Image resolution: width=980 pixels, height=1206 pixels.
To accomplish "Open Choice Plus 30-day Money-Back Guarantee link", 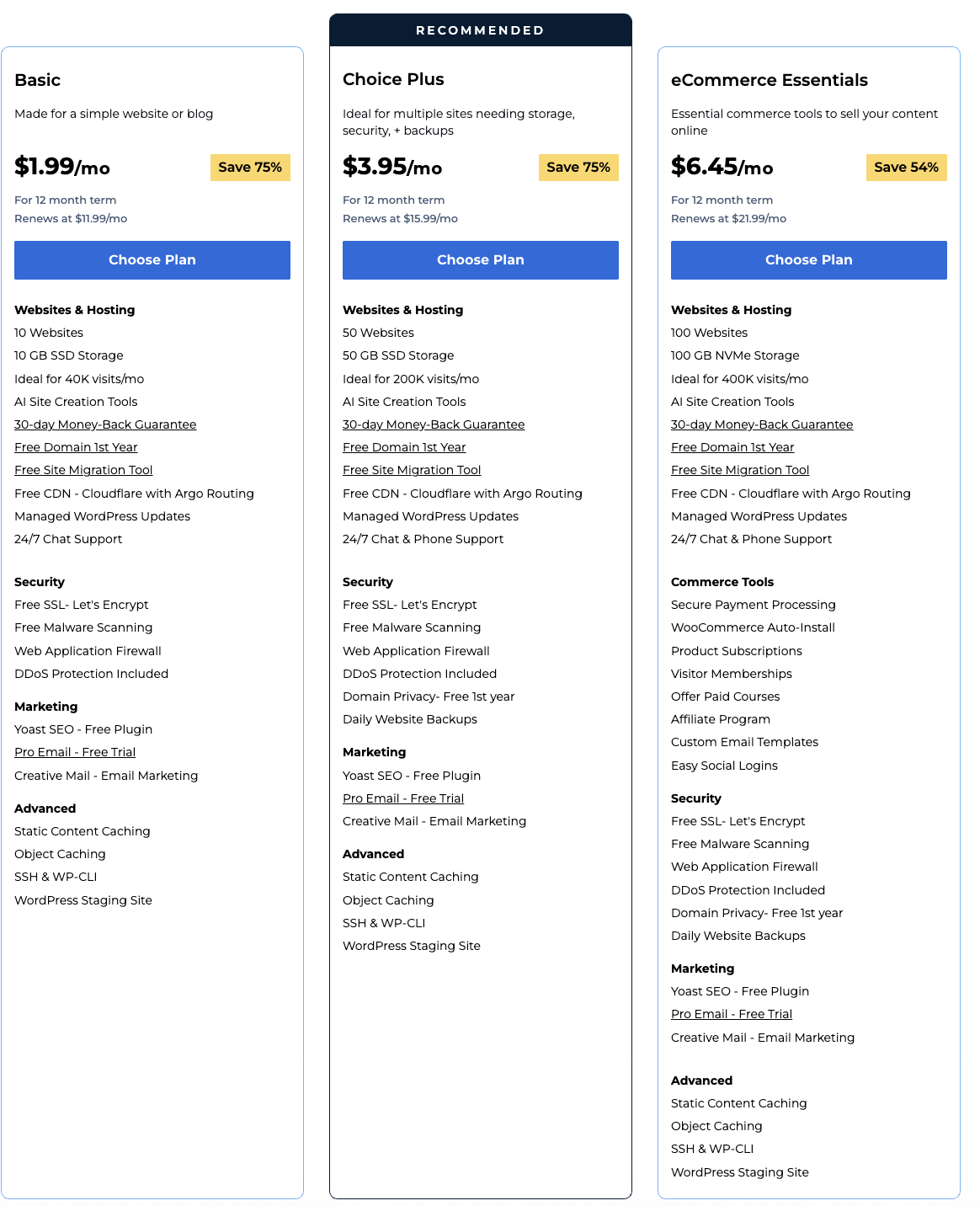I will [434, 424].
